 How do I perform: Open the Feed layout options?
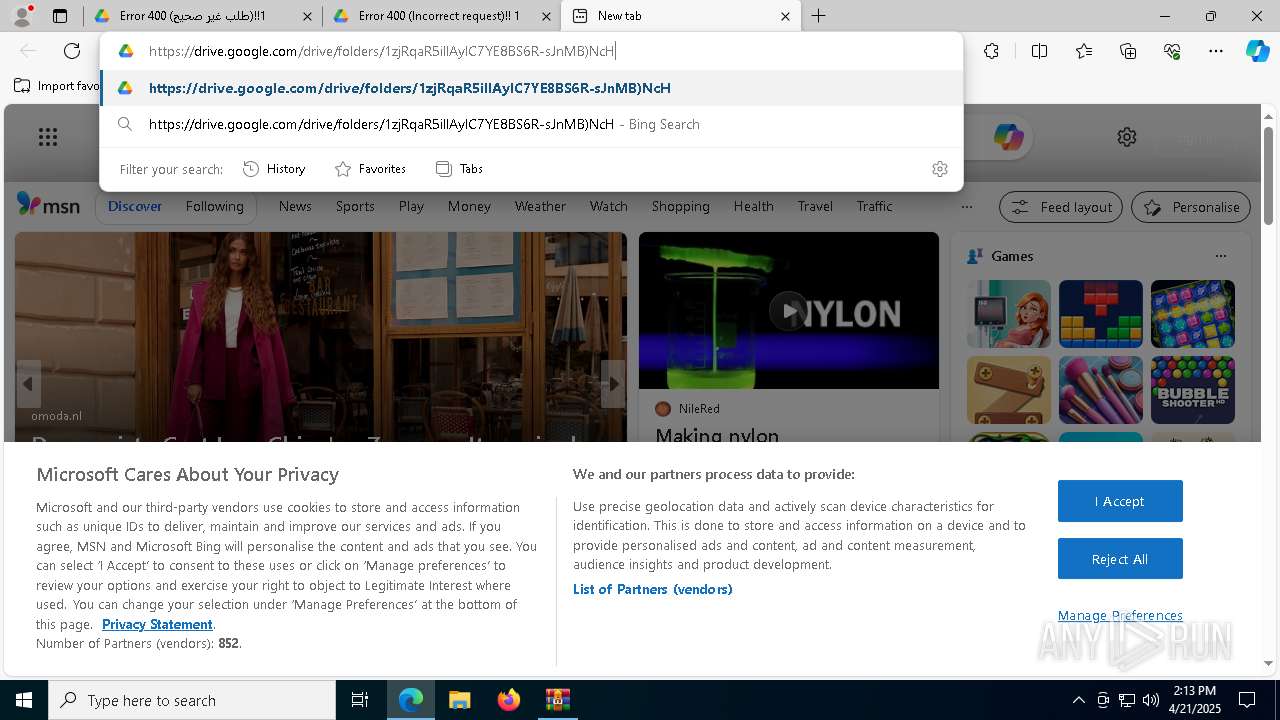coord(1061,207)
